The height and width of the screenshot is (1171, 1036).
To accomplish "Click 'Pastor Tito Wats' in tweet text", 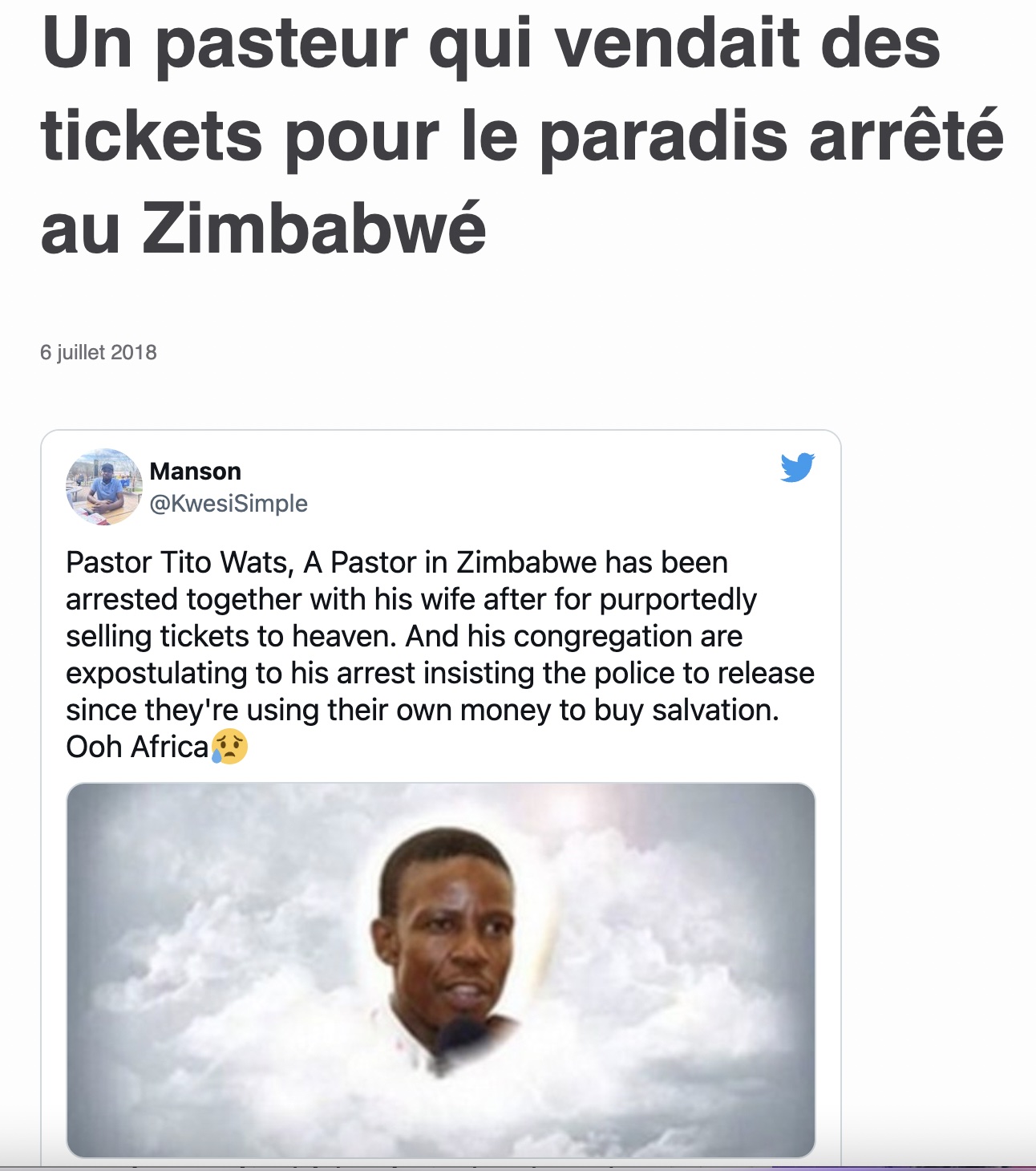I will coord(176,562).
